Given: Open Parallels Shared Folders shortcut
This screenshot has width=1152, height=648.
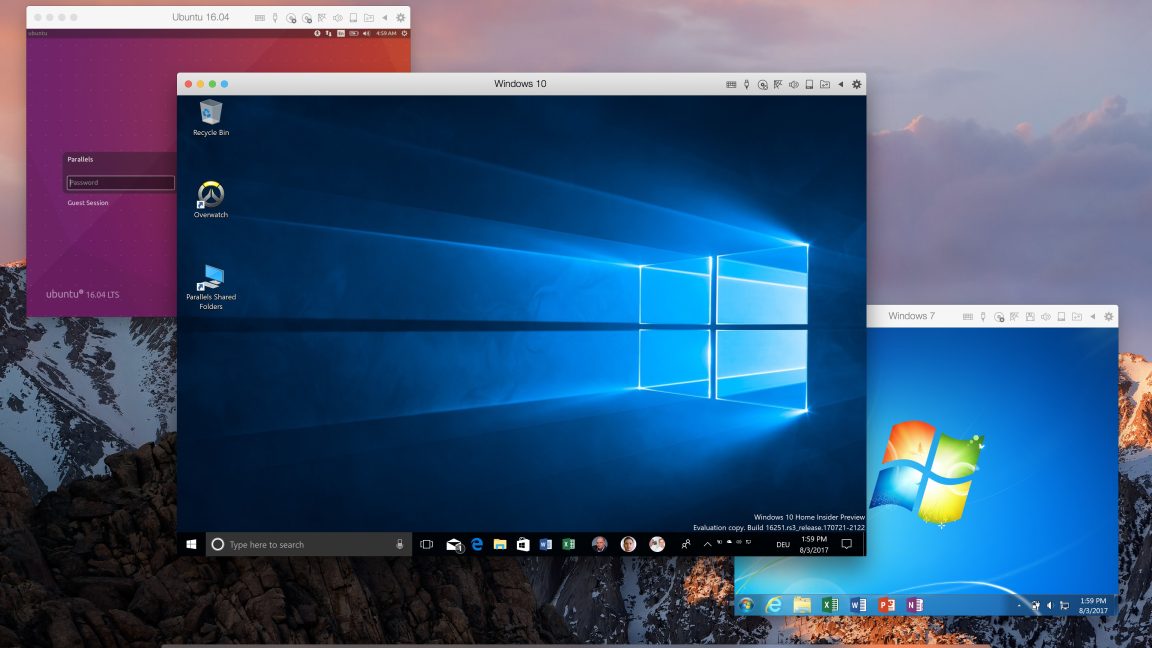Looking at the screenshot, I should 211,287.
